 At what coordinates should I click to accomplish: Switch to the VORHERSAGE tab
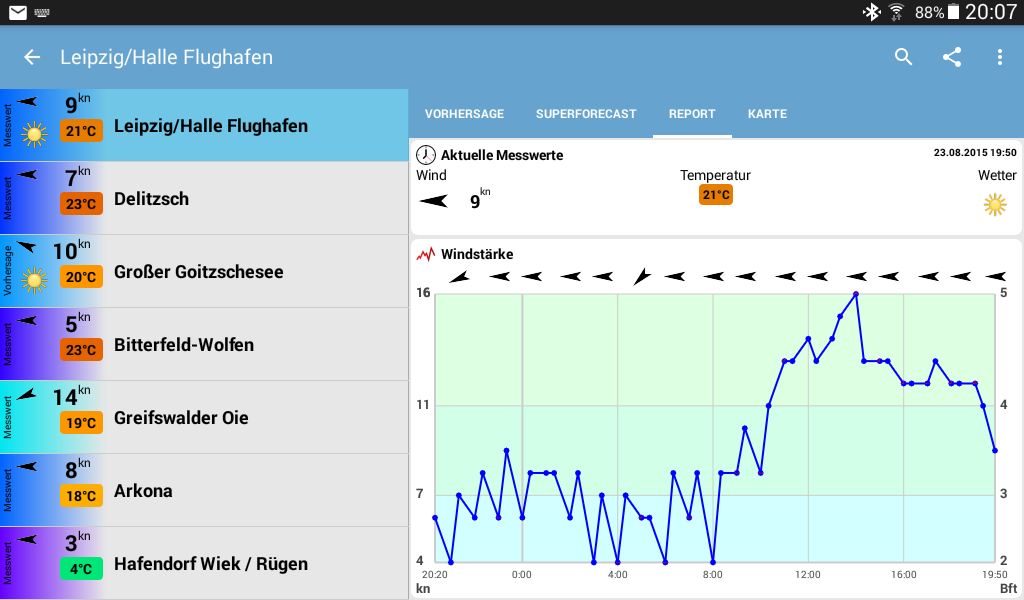[464, 114]
